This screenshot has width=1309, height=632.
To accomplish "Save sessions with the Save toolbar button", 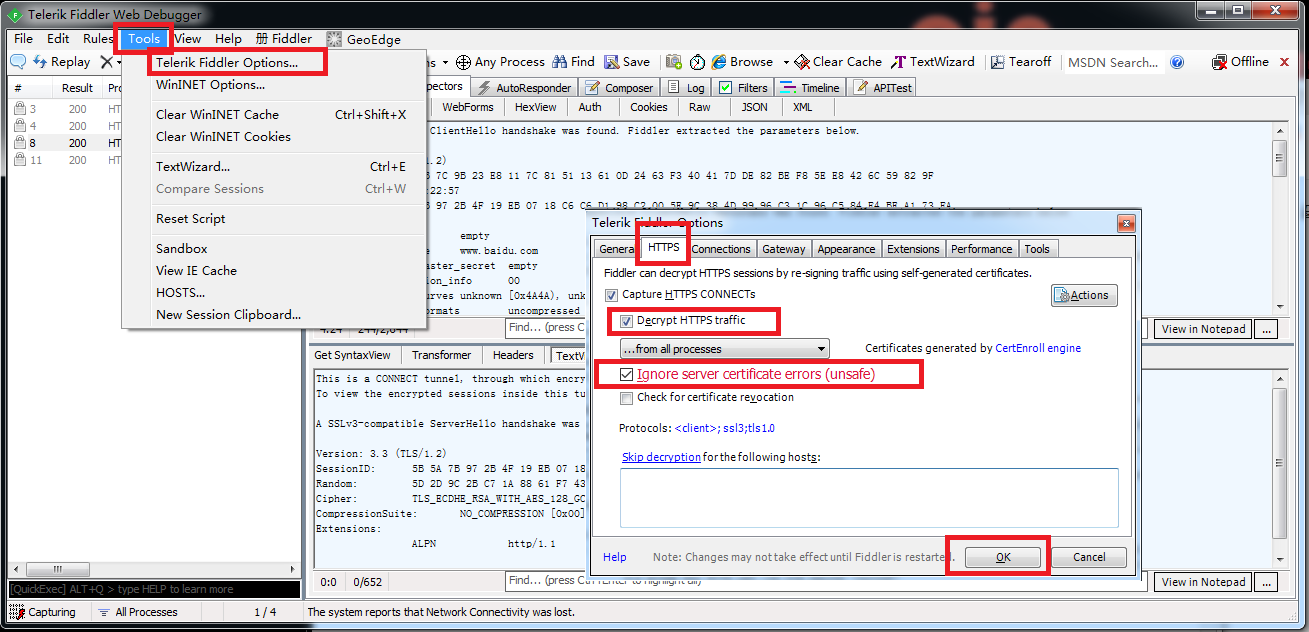I will (x=627, y=62).
